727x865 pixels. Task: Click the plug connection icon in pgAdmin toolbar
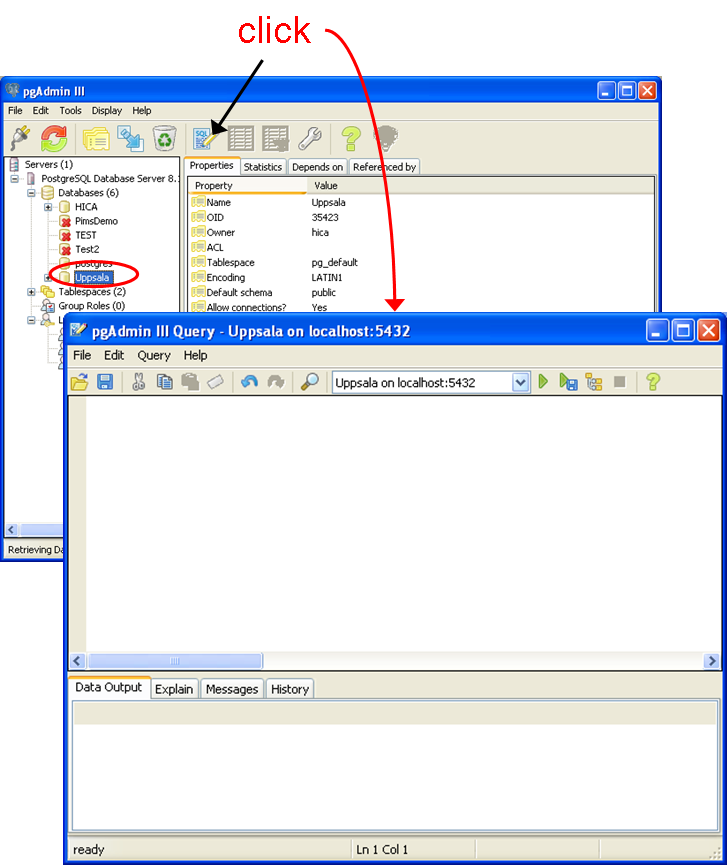click(x=20, y=138)
